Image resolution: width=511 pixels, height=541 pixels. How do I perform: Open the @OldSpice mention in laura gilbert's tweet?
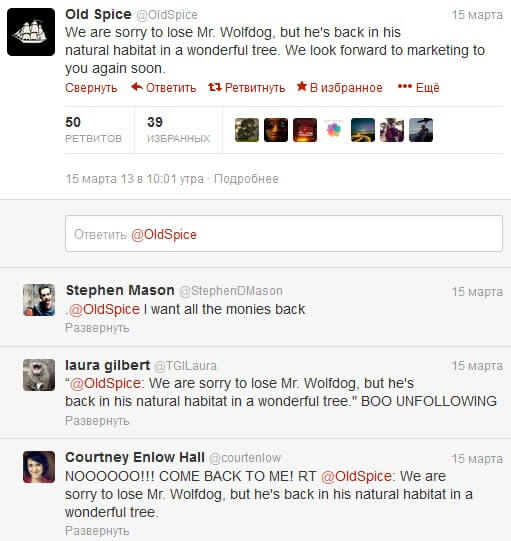(x=105, y=383)
